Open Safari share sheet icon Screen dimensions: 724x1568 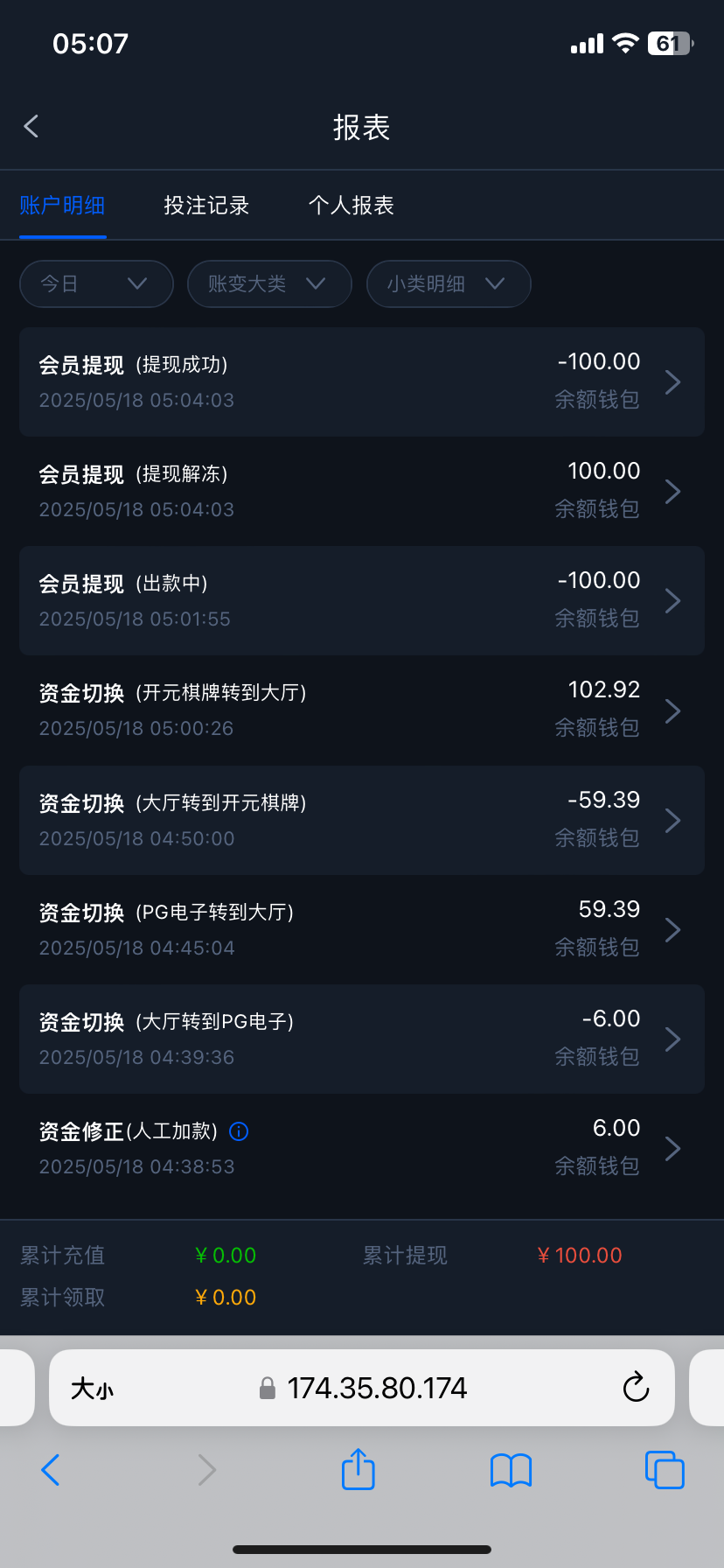point(358,1469)
